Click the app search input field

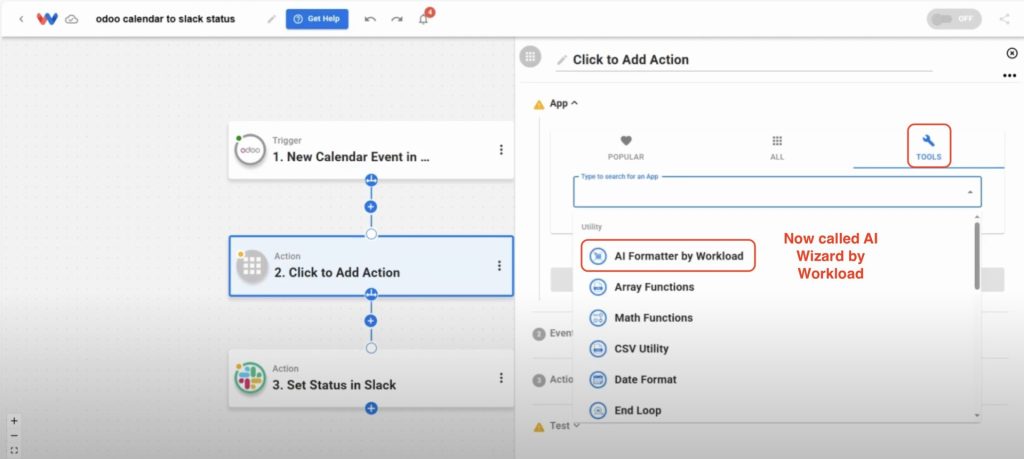tap(776, 193)
